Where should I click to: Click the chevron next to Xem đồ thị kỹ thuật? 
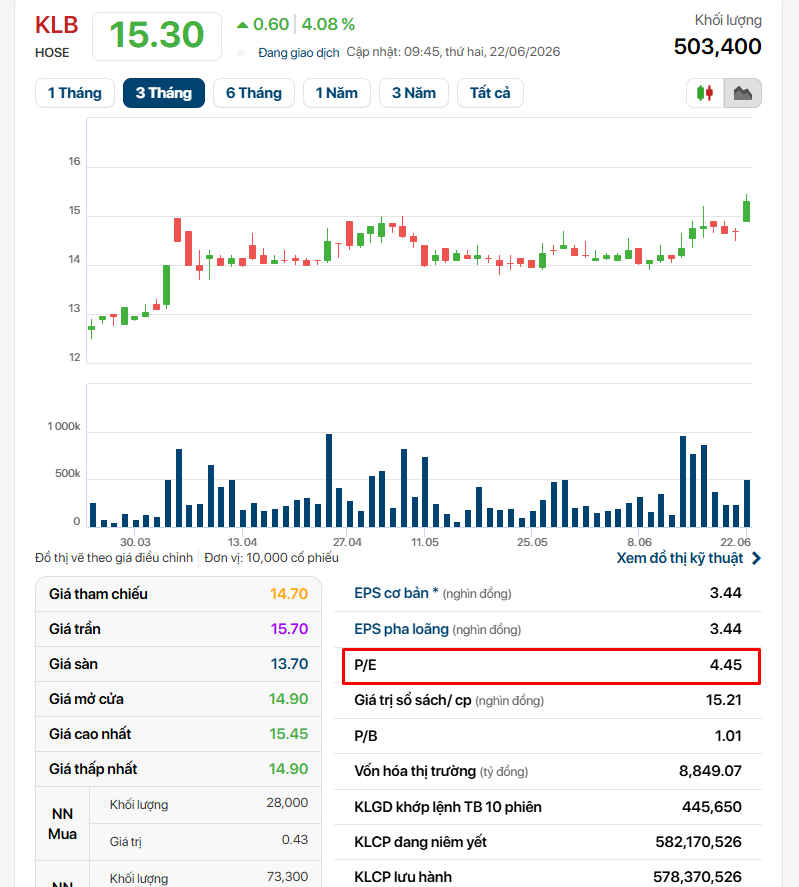click(x=757, y=558)
